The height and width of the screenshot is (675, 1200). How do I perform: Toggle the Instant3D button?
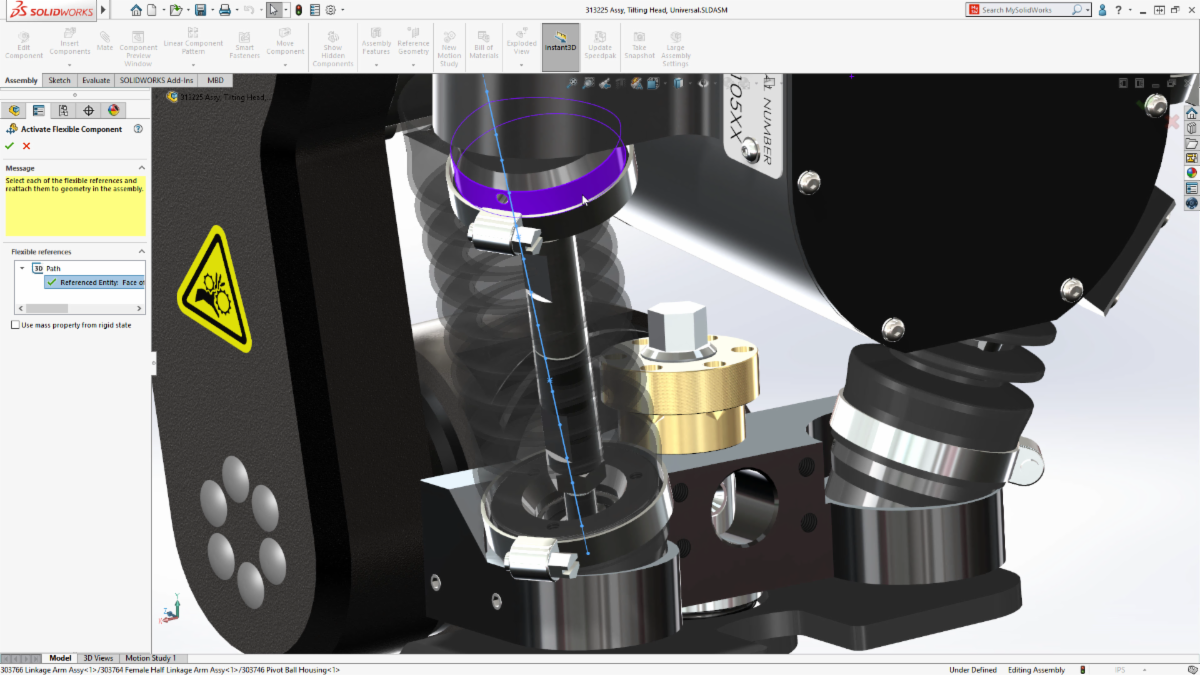(560, 47)
